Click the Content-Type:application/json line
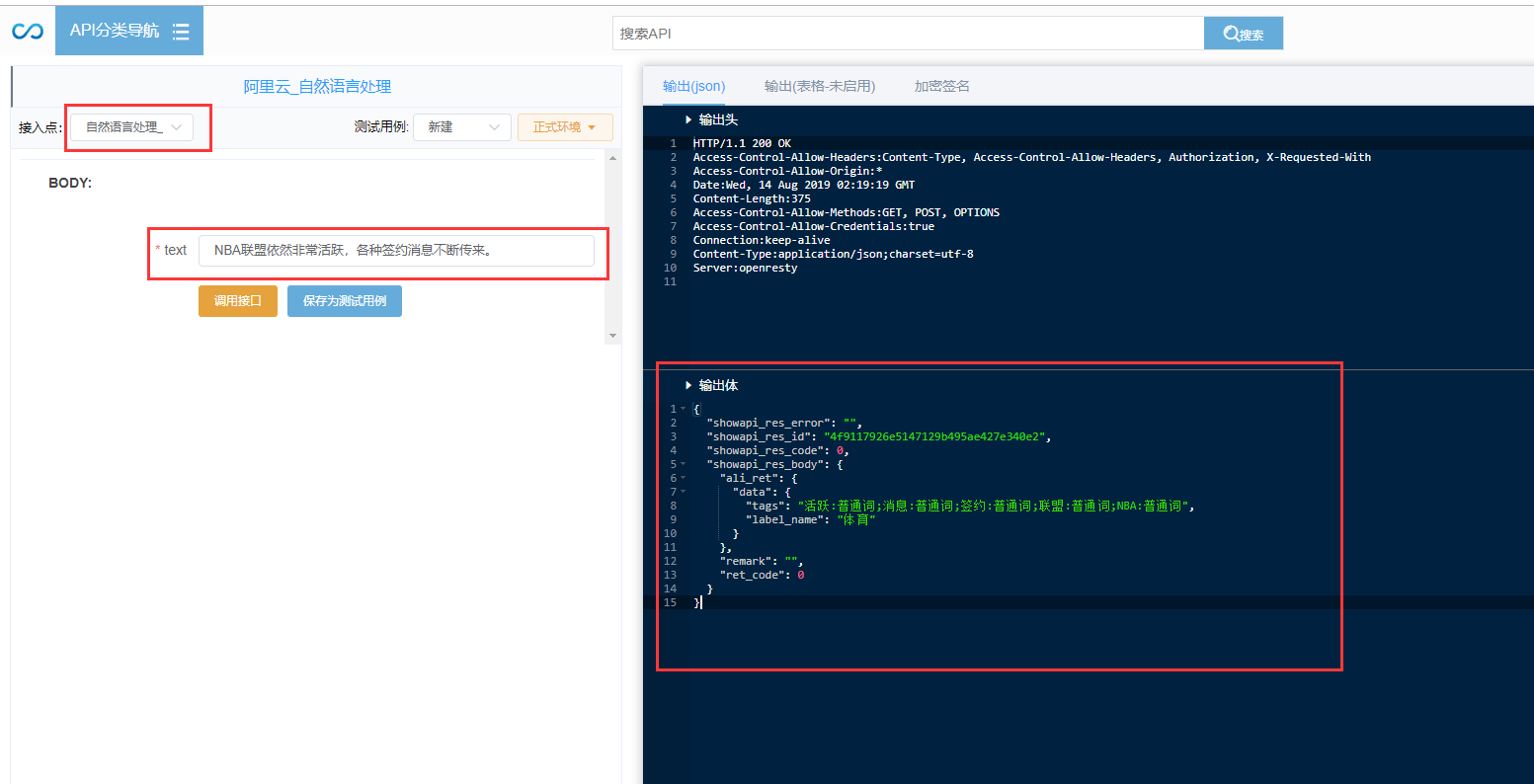The width and height of the screenshot is (1534, 784). tap(833, 254)
